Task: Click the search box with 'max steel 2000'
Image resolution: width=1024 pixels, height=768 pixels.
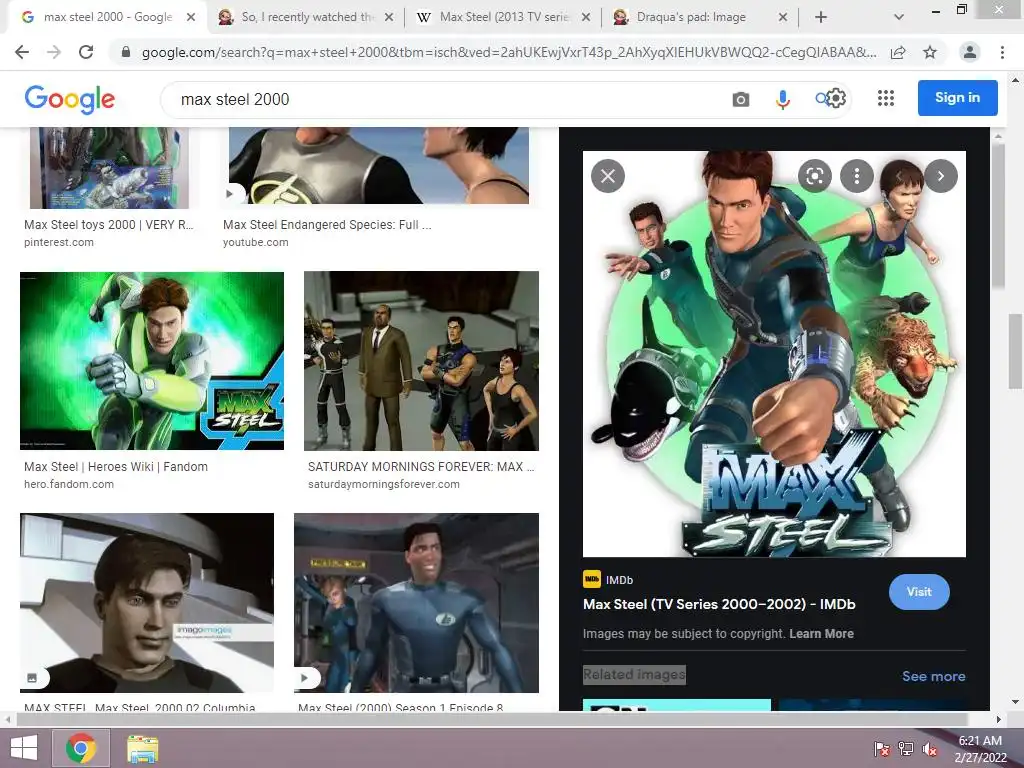Action: (x=451, y=99)
